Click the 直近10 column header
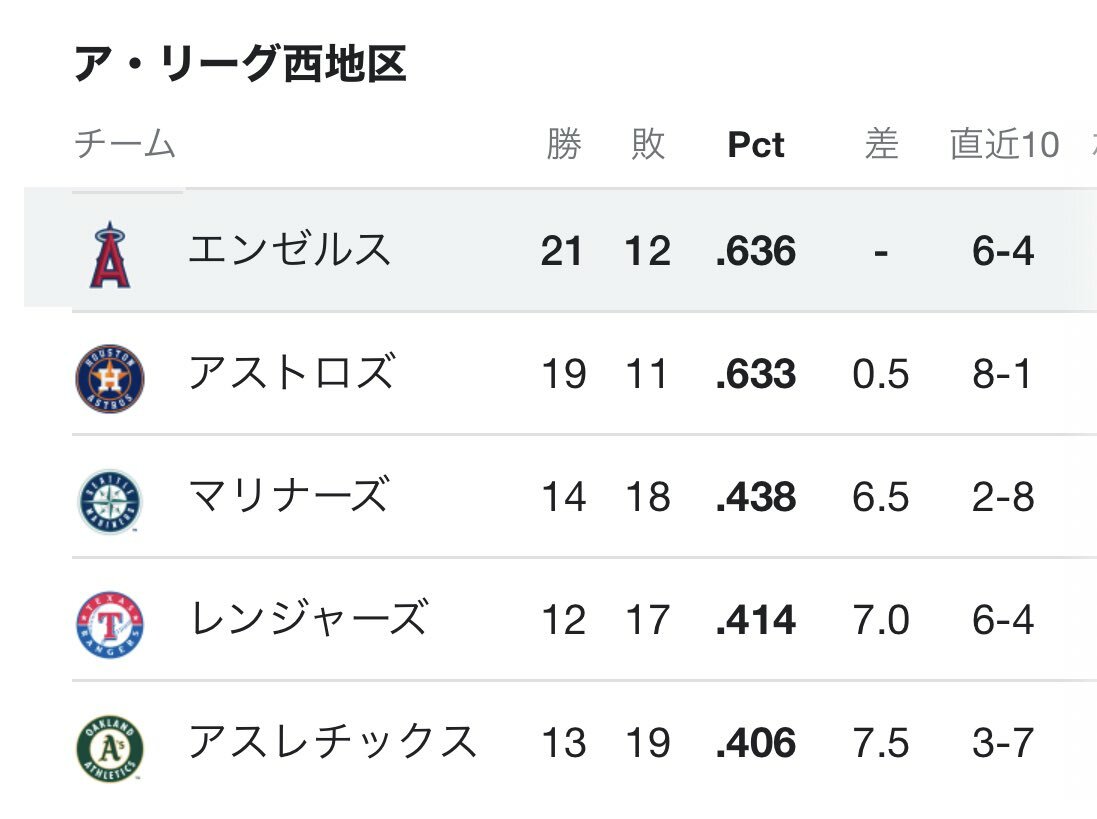This screenshot has width=1097, height=819. click(1005, 144)
